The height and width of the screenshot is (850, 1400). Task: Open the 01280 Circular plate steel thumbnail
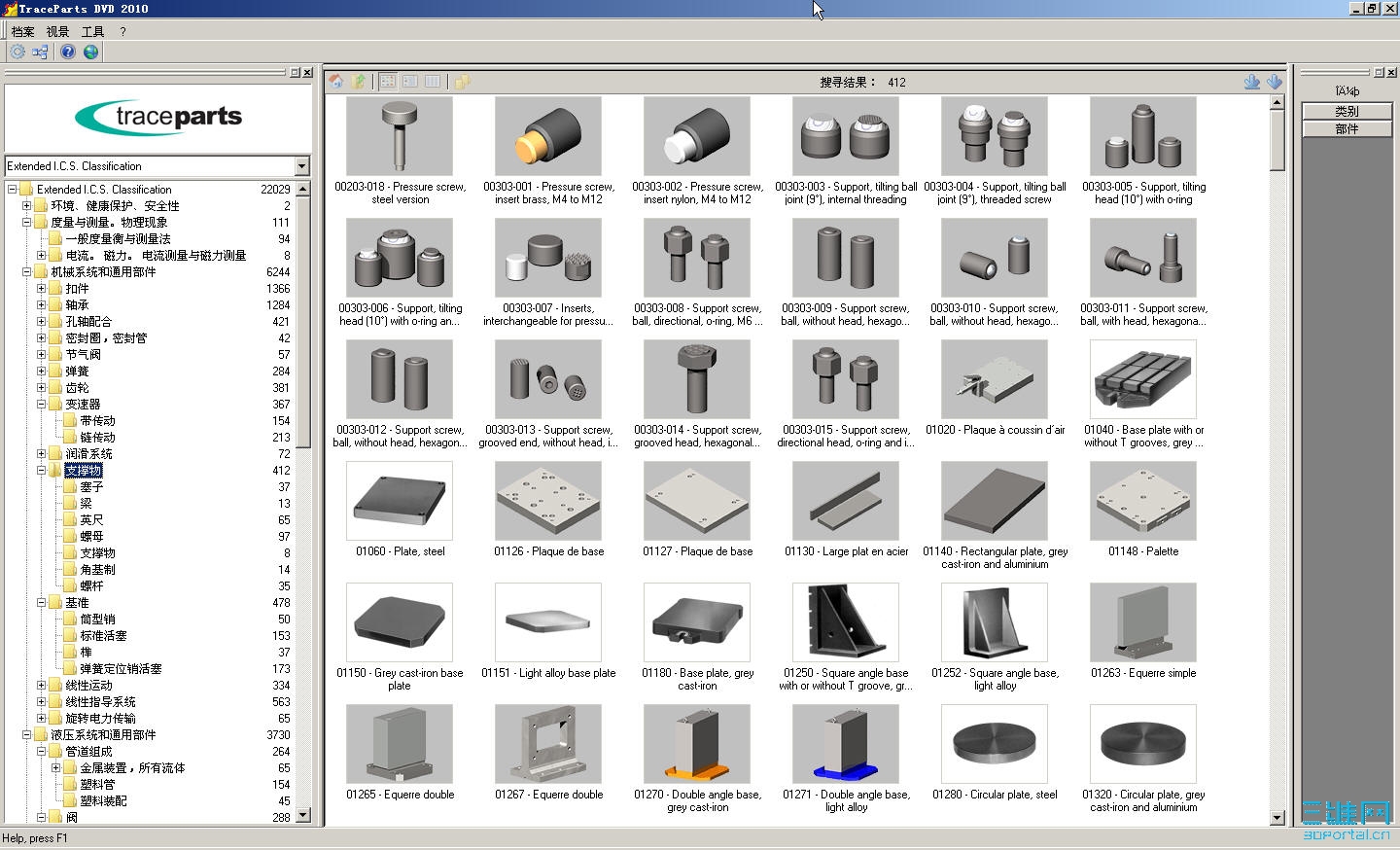[x=995, y=744]
